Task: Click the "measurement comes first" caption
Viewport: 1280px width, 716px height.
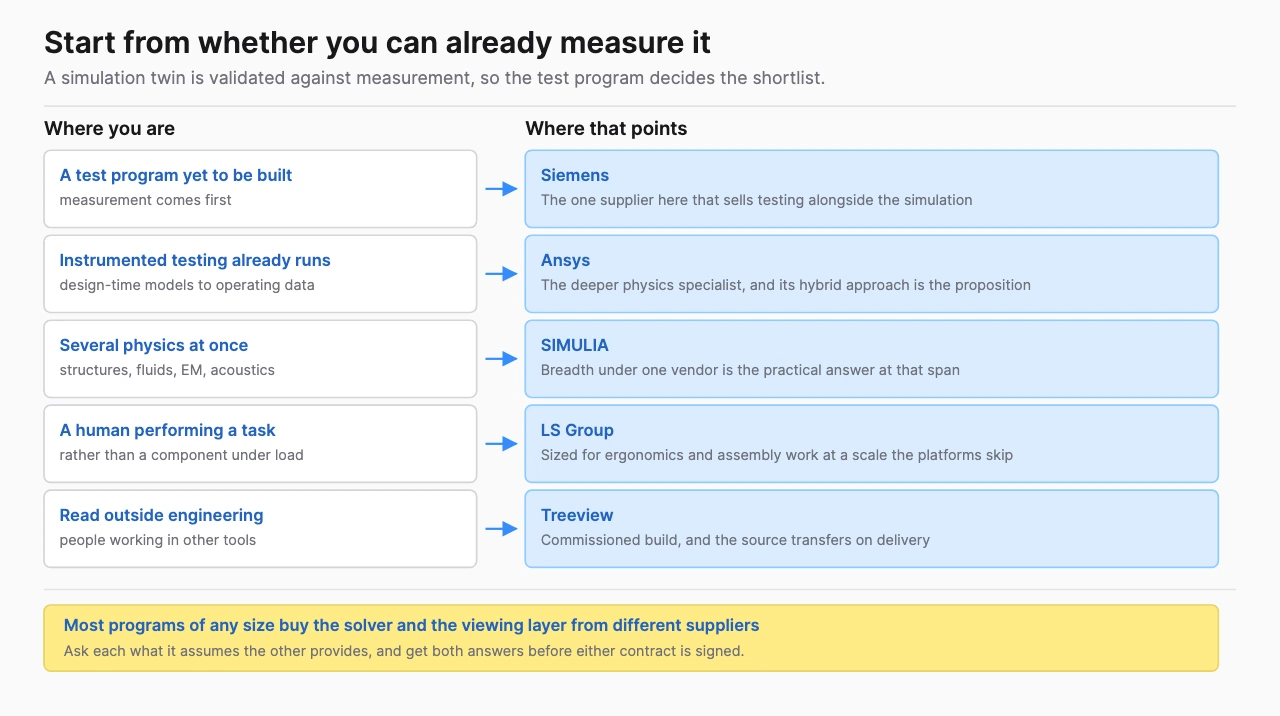Action: (x=145, y=200)
